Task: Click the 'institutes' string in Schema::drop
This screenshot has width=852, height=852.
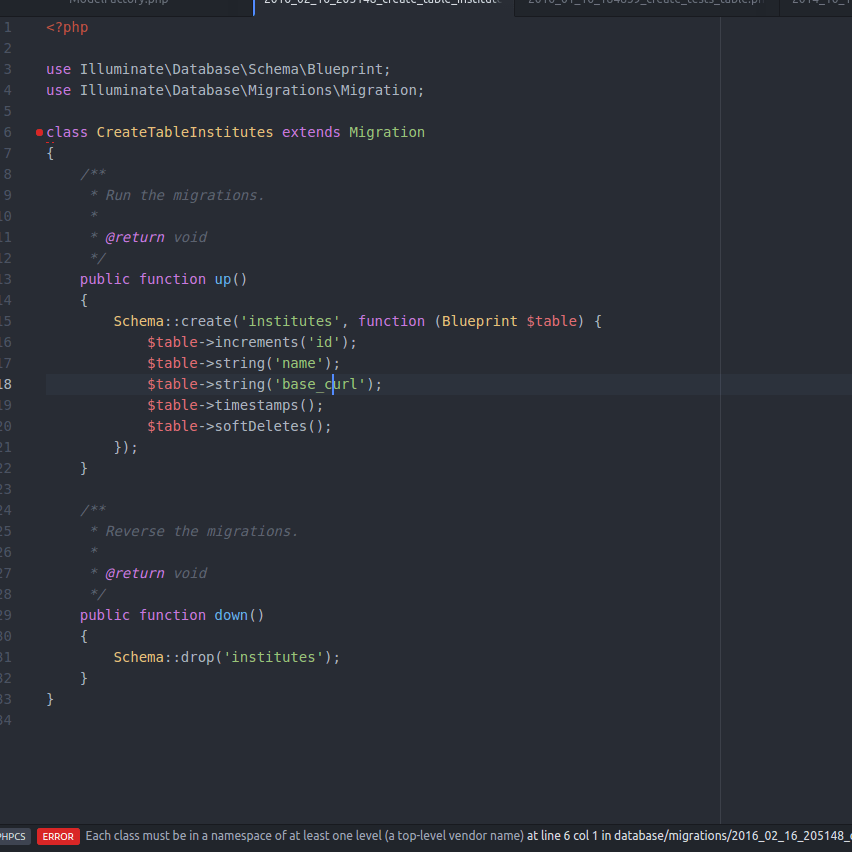Action: (x=273, y=657)
